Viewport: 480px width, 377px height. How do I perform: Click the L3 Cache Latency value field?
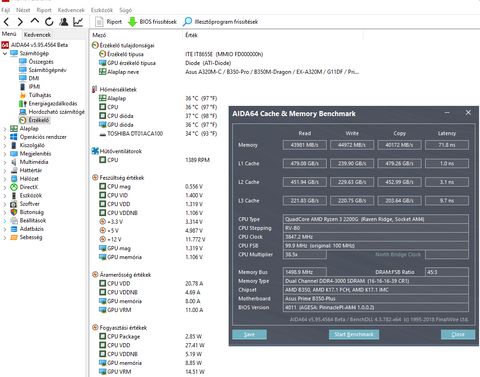point(447,201)
